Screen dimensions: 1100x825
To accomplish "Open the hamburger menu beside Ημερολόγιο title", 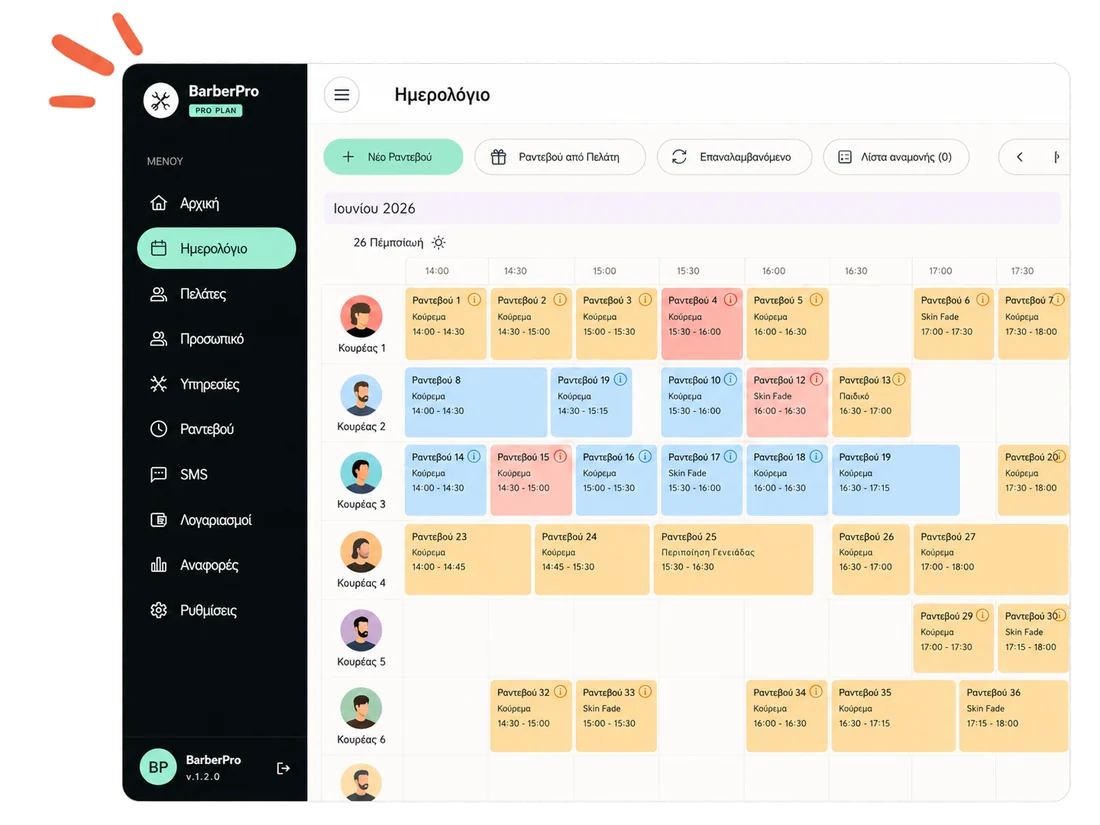I will [342, 95].
